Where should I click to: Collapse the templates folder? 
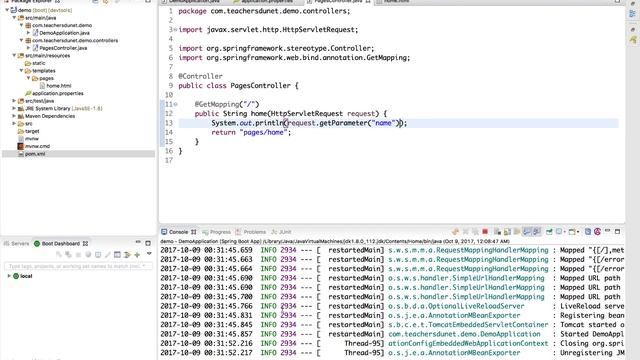coord(22,71)
